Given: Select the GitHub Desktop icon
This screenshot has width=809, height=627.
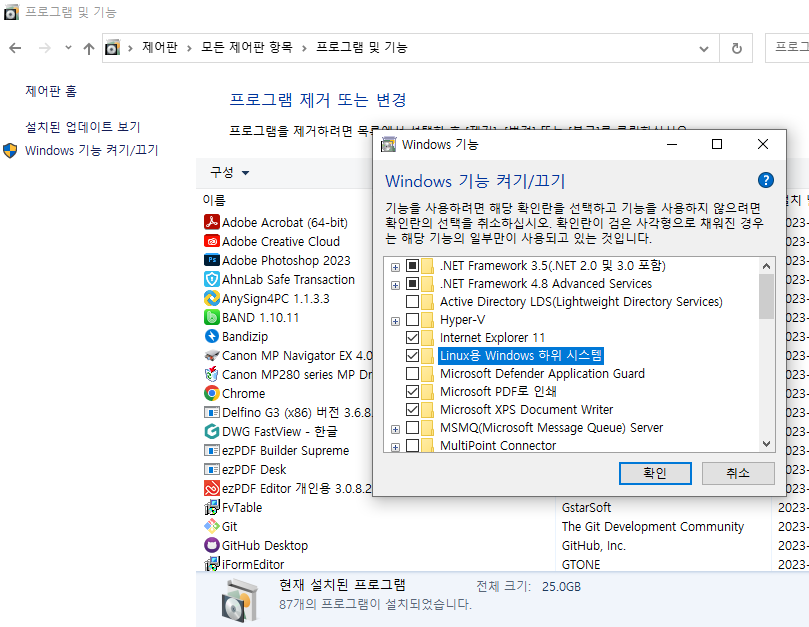Looking at the screenshot, I should 212,545.
